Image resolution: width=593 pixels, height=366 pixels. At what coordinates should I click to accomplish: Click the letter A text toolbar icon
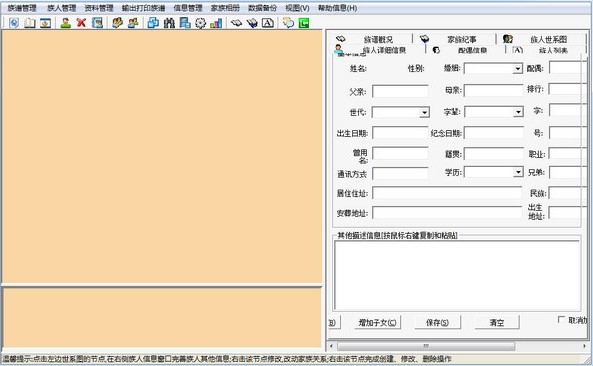point(268,23)
